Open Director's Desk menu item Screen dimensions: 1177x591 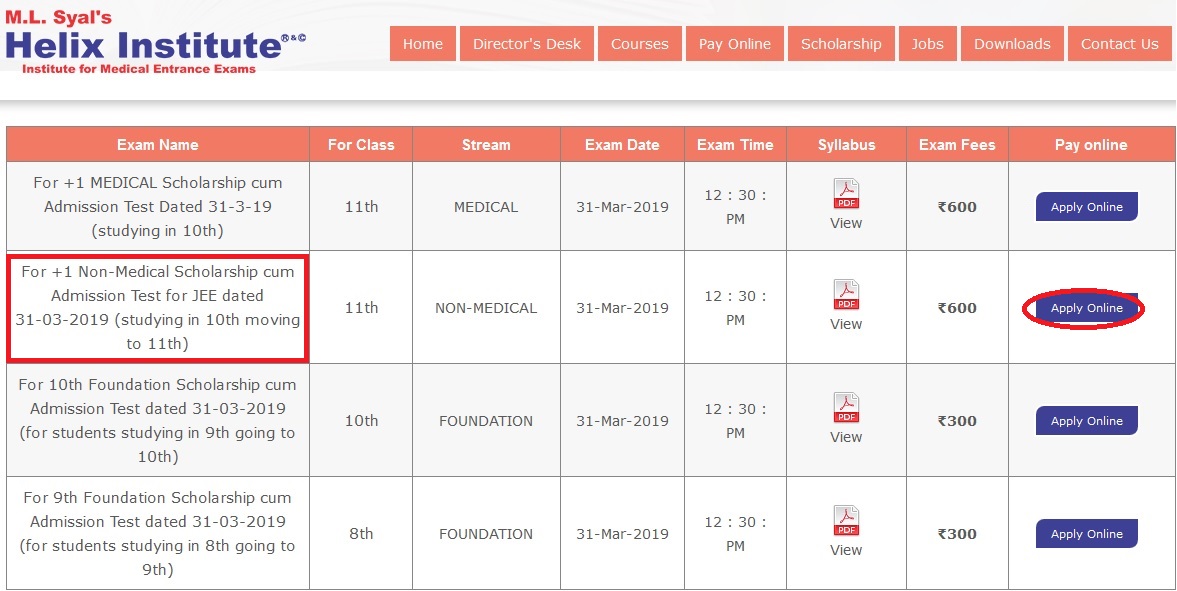pos(526,44)
